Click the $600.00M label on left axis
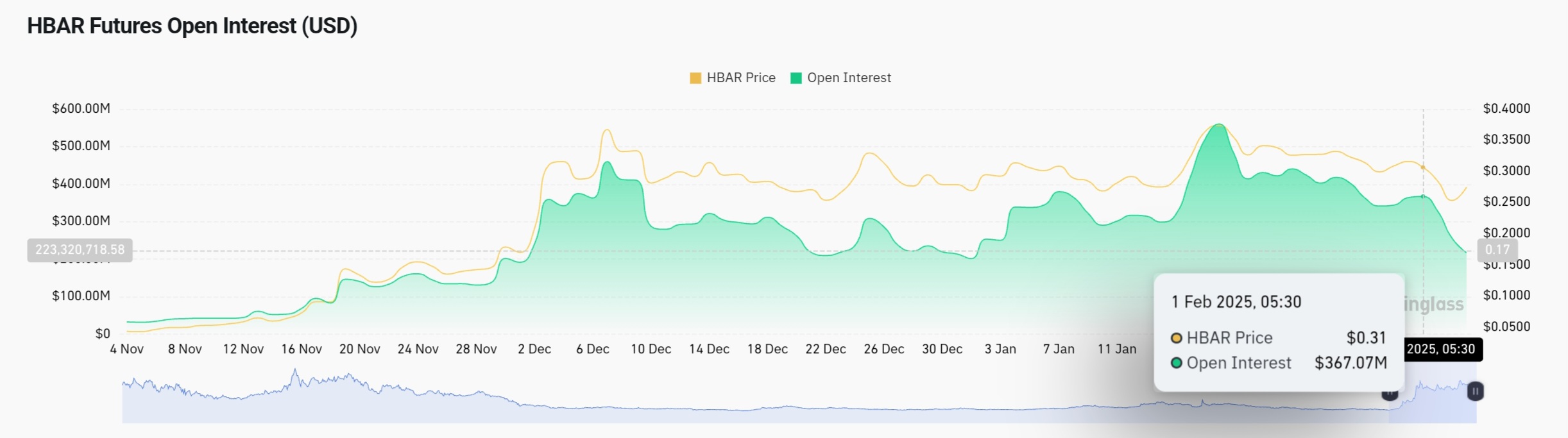Screen dimensions: 1568x438 coord(81,109)
